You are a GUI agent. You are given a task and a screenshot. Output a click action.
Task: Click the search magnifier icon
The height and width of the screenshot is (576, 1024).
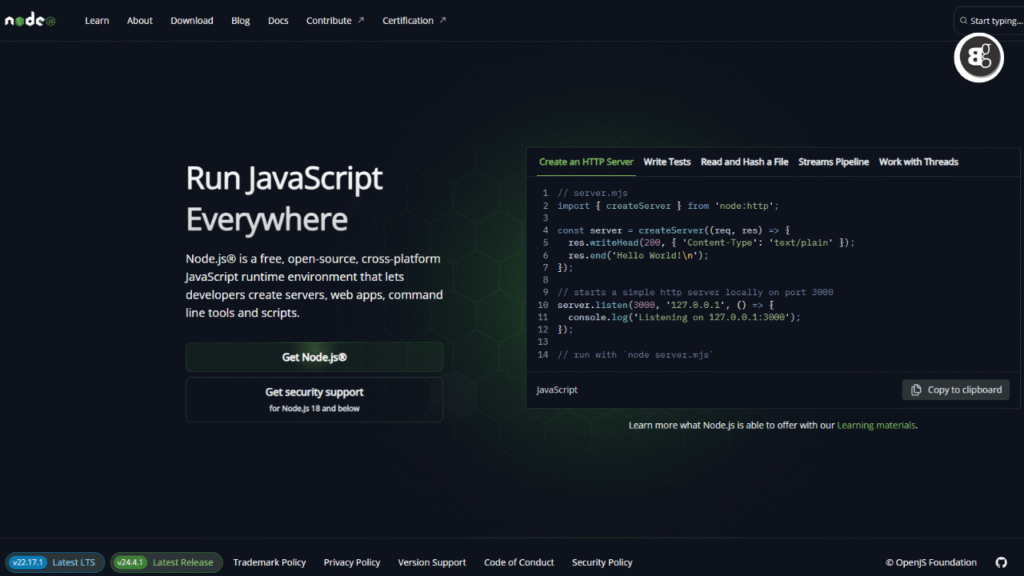coord(963,18)
